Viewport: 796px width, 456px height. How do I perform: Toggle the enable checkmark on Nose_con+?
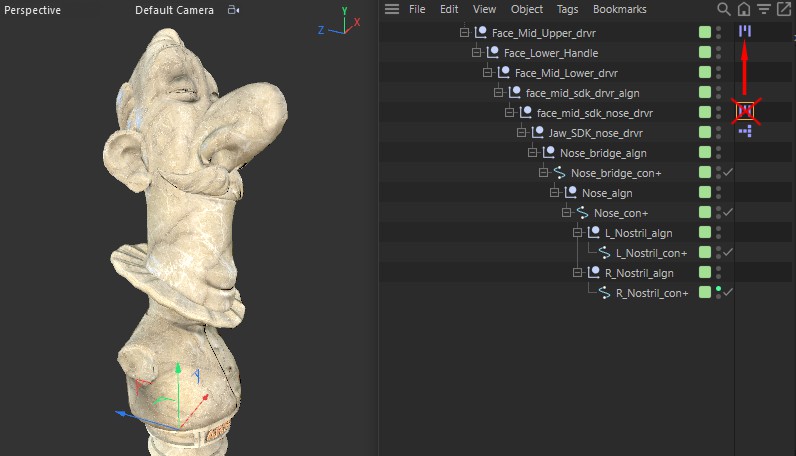(x=729, y=212)
